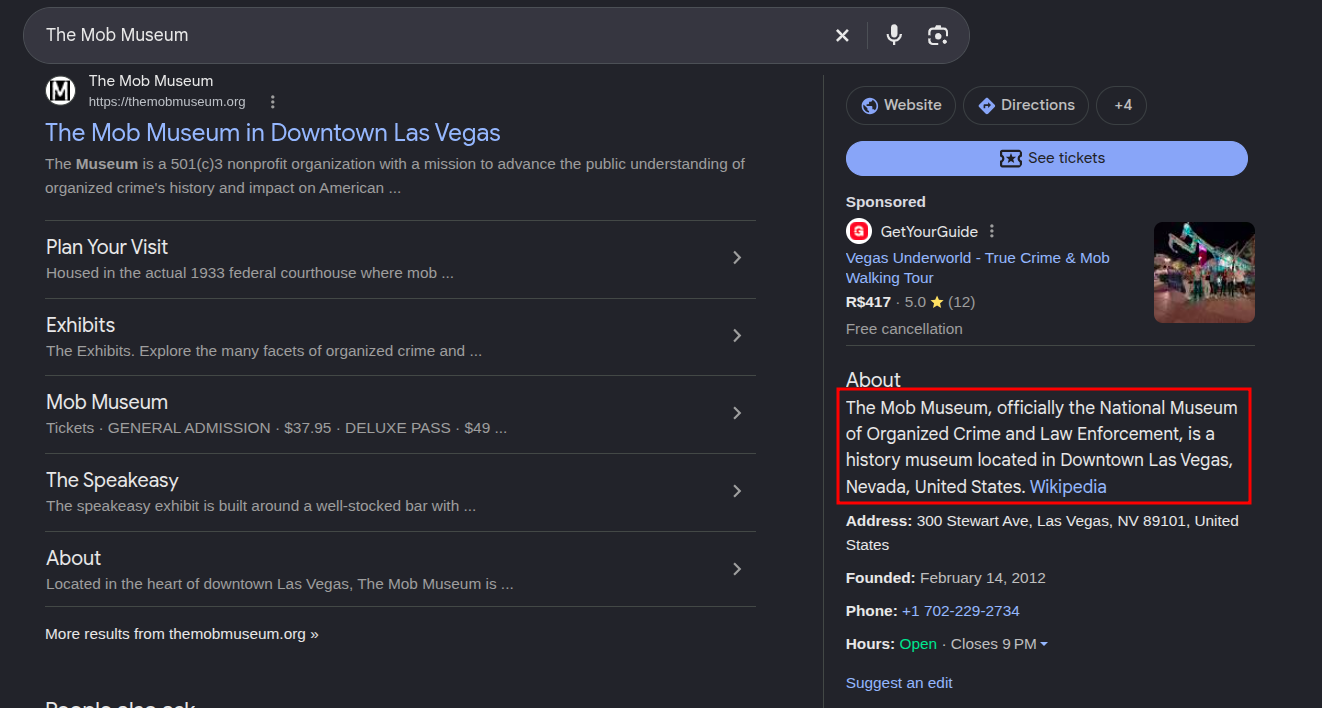Follow the Wikipedia link in About
The image size is (1322, 708).
point(1068,487)
